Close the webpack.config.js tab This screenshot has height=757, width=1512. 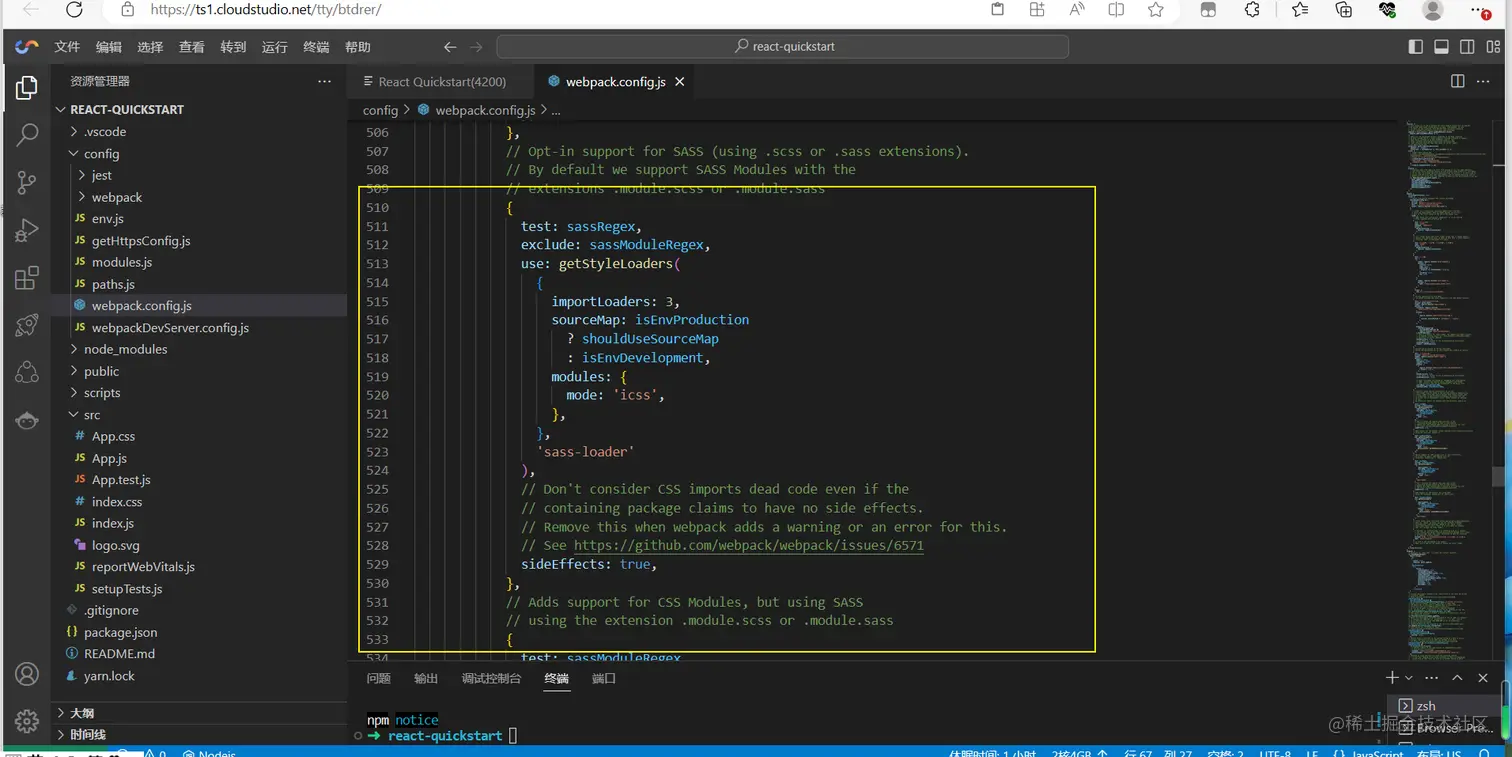click(680, 82)
